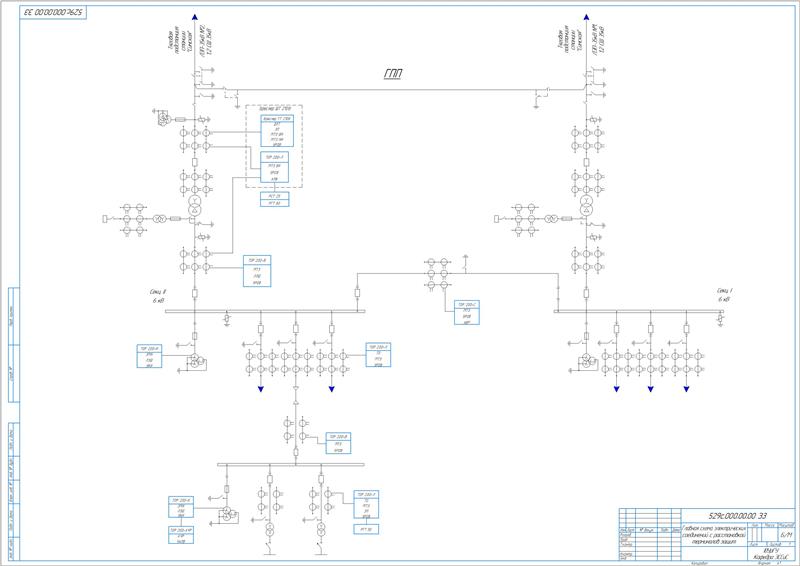Image resolution: width=800 pixels, height=566 pixels.
Task: Click the right 6 кВ bus section label
Action: (725, 295)
